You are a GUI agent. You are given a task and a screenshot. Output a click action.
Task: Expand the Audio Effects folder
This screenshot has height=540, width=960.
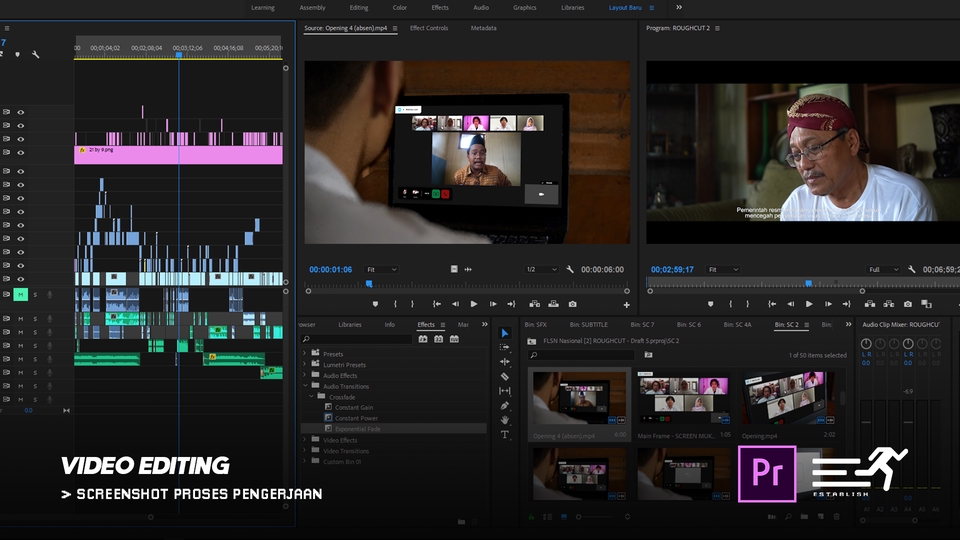[x=304, y=375]
